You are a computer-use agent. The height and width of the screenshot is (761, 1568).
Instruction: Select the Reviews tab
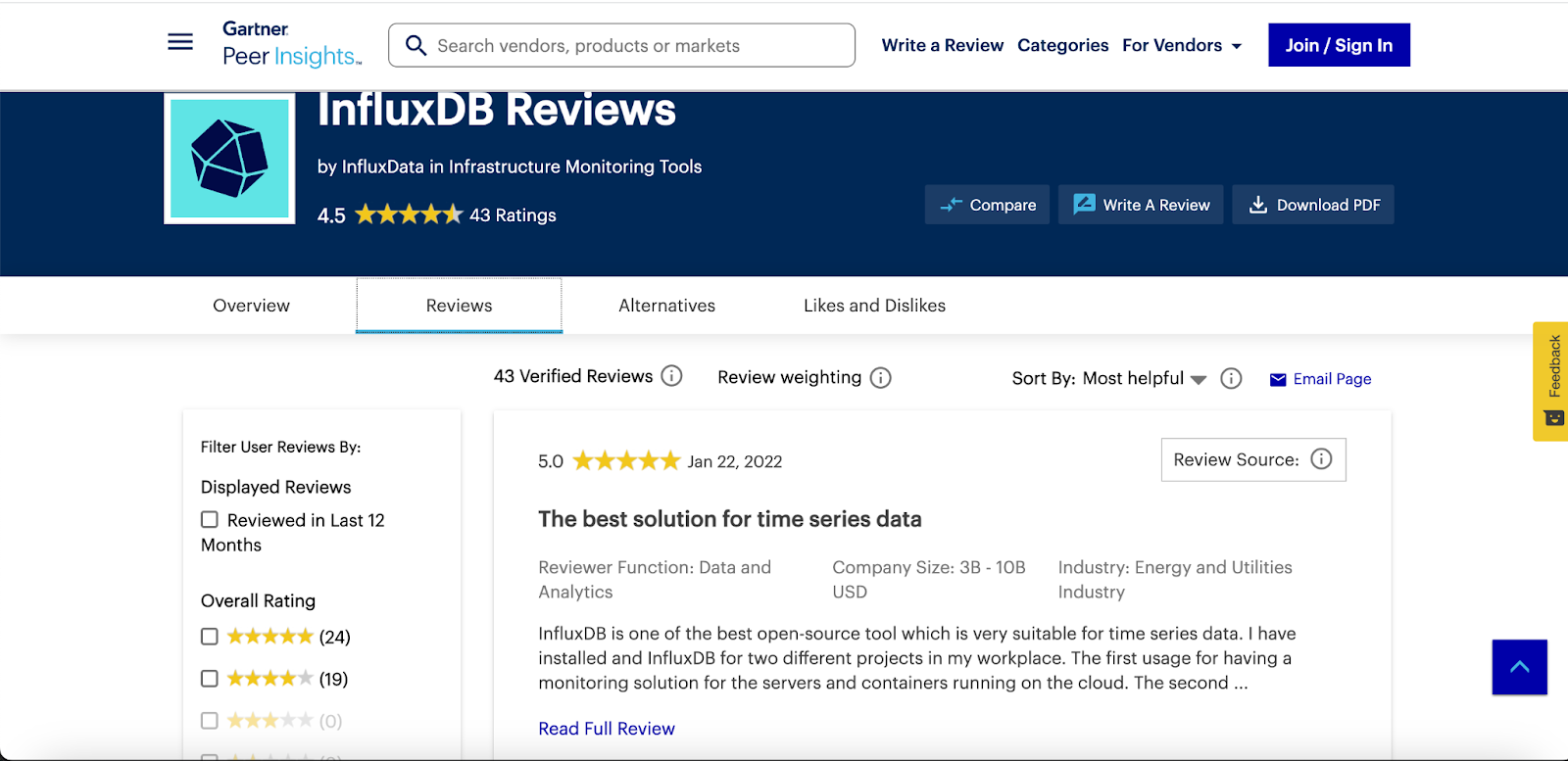pyautogui.click(x=459, y=306)
